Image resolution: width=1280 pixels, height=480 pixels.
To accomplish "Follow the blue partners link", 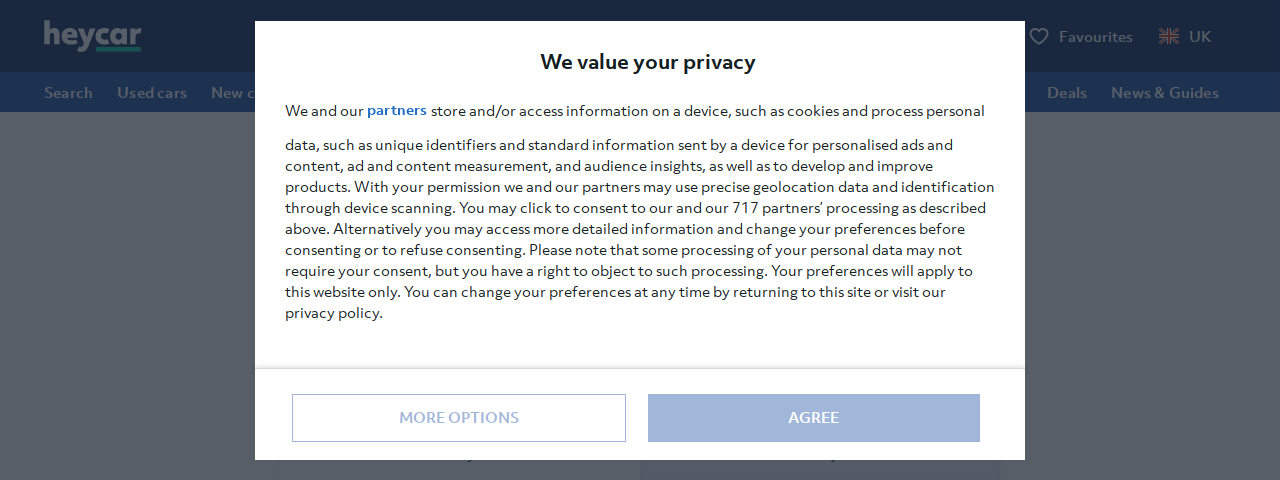I will pos(396,110).
